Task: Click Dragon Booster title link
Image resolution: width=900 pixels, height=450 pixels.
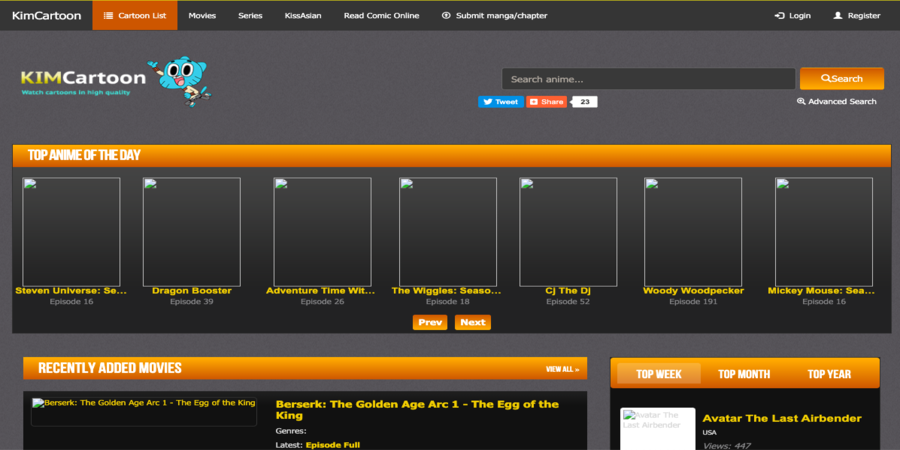Action: [x=192, y=291]
